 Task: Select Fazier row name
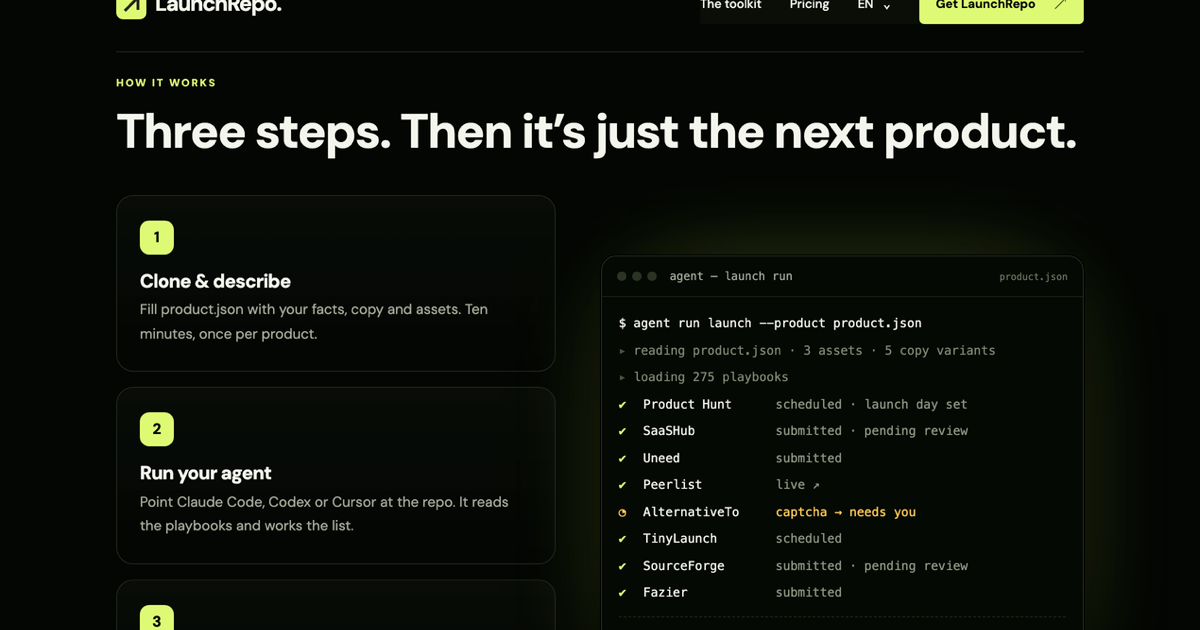coord(665,593)
